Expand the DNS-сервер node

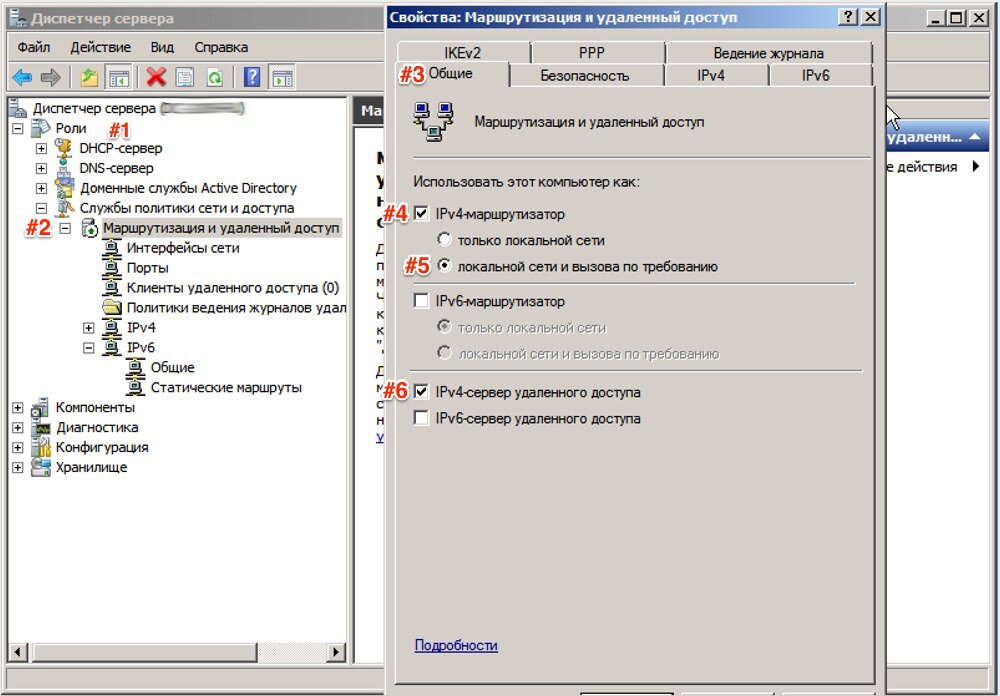coord(41,168)
